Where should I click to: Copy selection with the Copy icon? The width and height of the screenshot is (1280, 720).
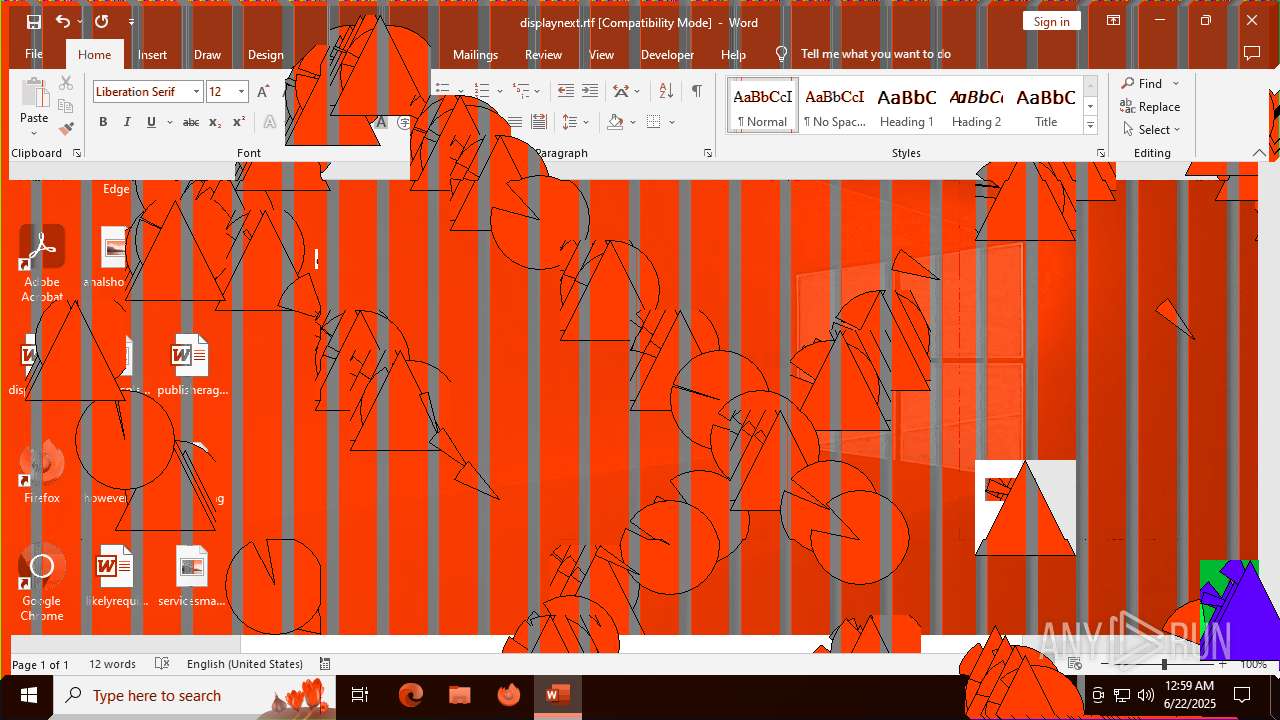[66, 106]
